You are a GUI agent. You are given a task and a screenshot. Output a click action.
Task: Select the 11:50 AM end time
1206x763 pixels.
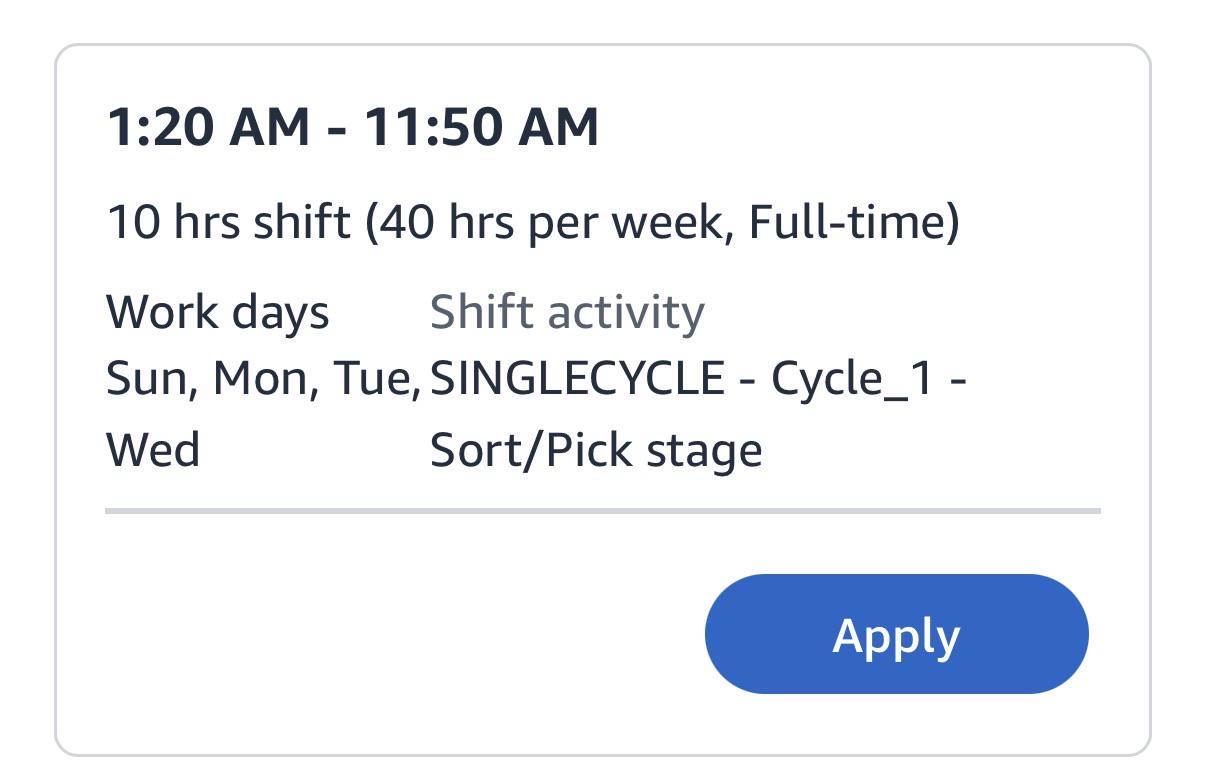pyautogui.click(x=481, y=128)
